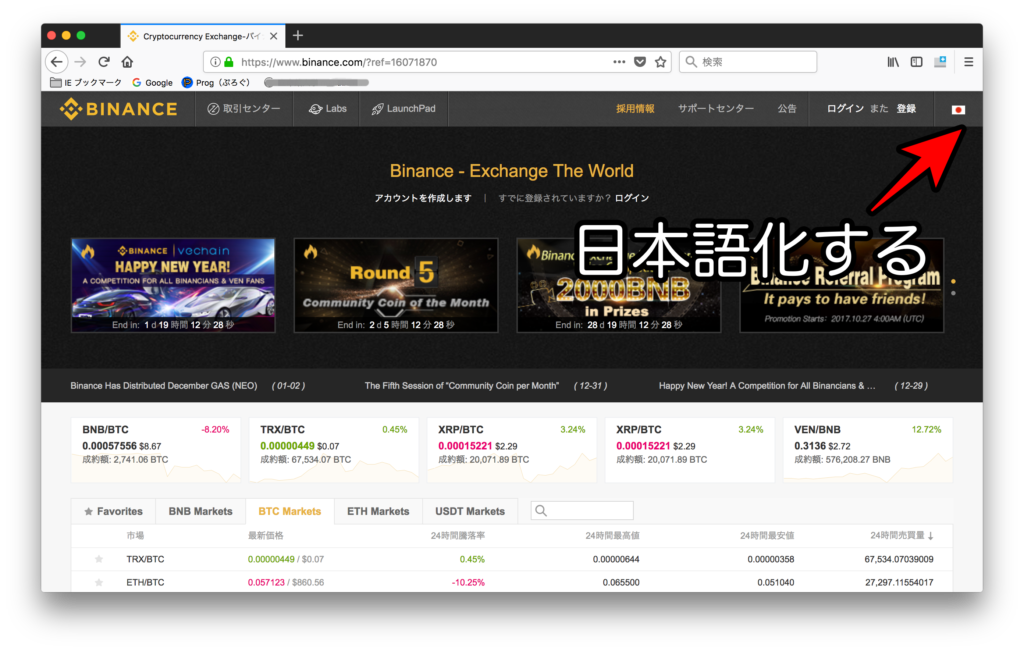The width and height of the screenshot is (1024, 651).
Task: Click the browser 検索 search box
Action: click(748, 62)
